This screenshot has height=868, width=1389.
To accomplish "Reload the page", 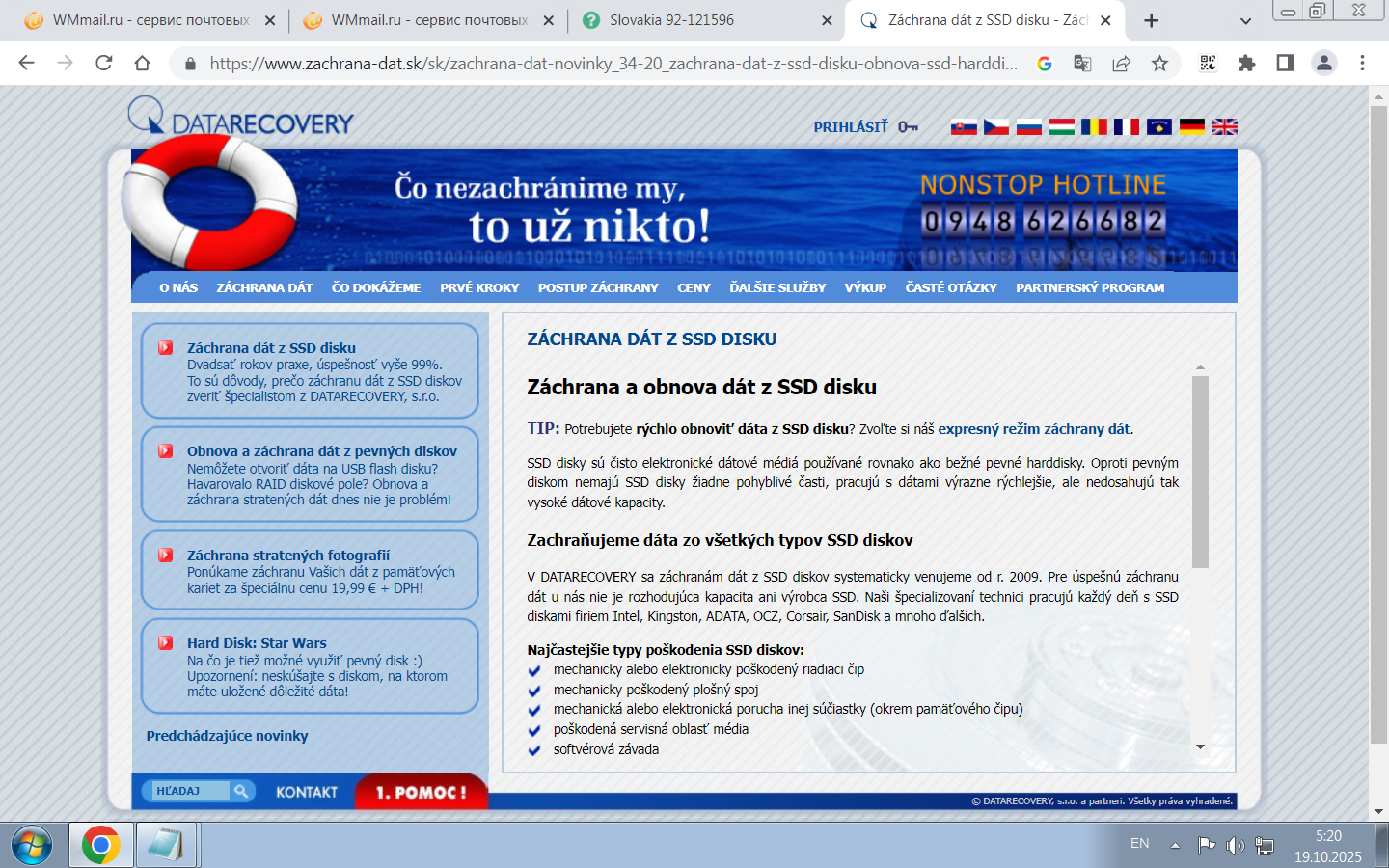I will click(104, 63).
